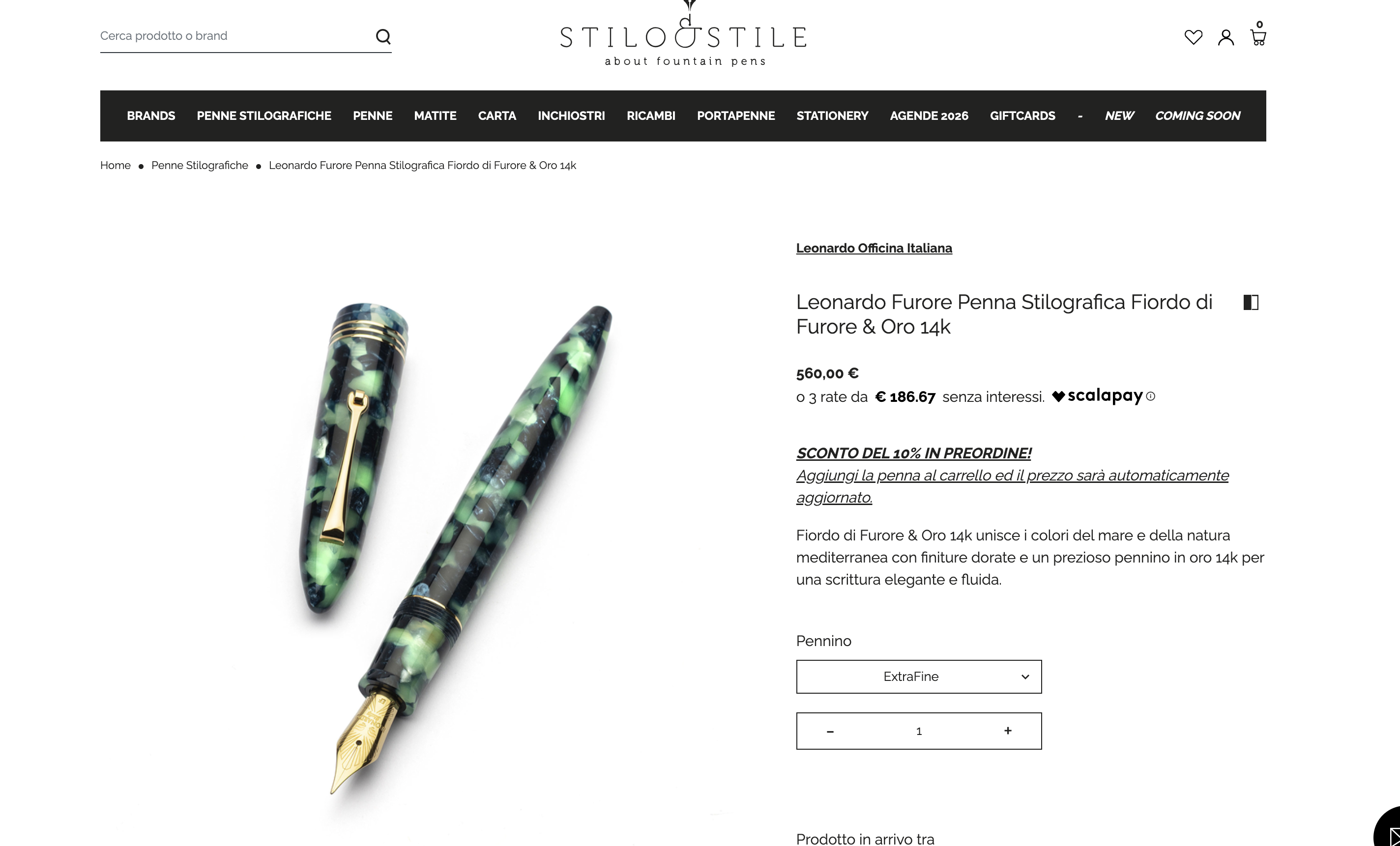Increase quantity with the plus button
Screen dimensions: 1400x846
click(x=1008, y=731)
